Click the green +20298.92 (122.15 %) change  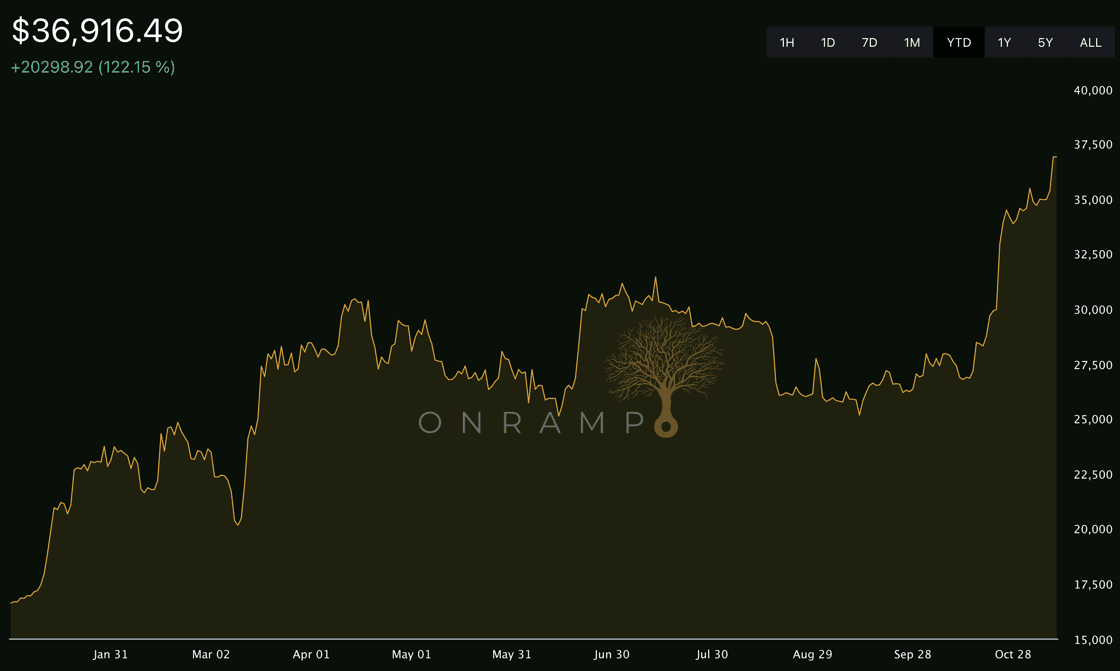[x=93, y=67]
